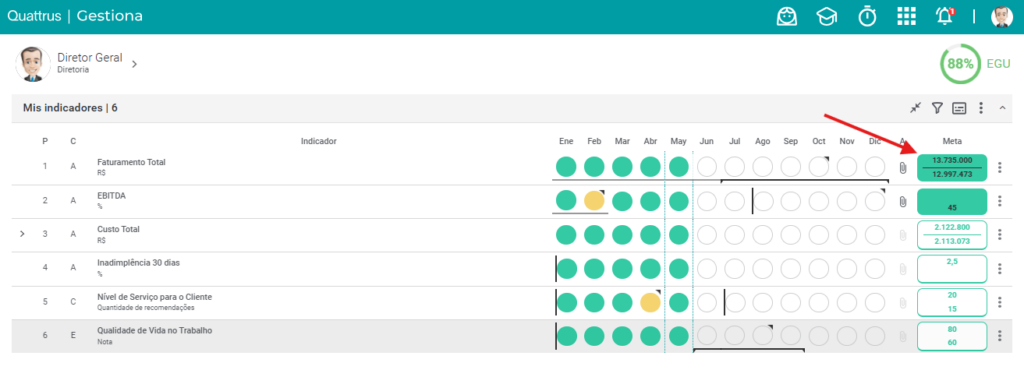Screen dimensions: 1024x370
Task: Click the Quattrus | Gestiona logo title
Action: tap(74, 16)
